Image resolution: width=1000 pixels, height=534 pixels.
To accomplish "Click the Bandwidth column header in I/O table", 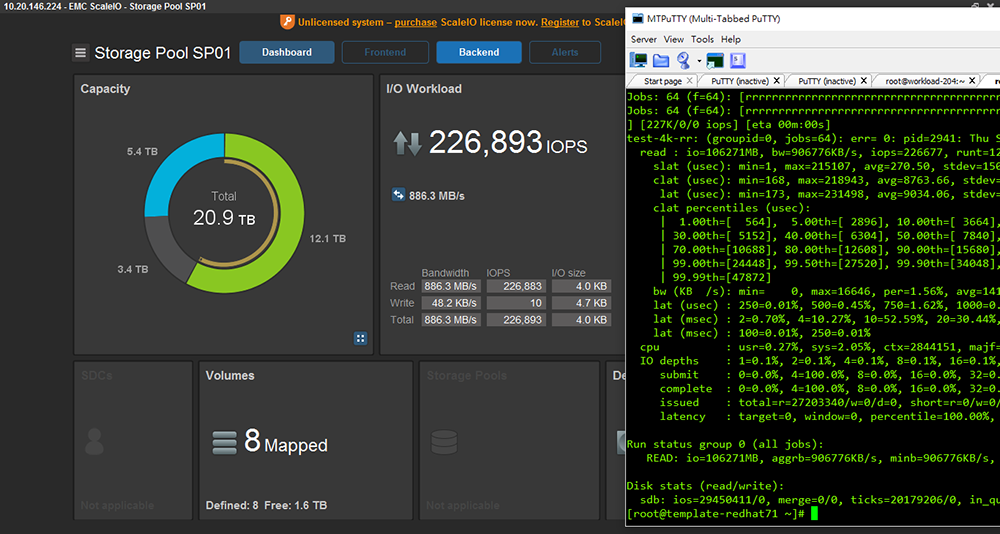I will coord(445,272).
